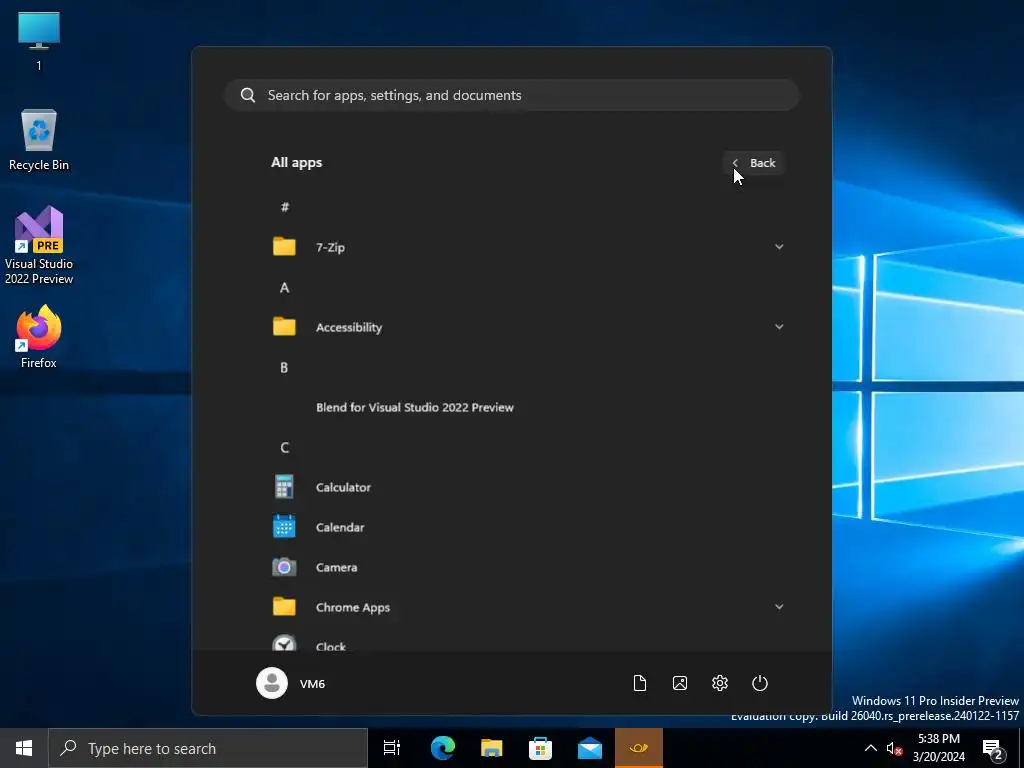Open the Accessibility folder icon
Image resolution: width=1024 pixels, height=768 pixels.
pyautogui.click(x=284, y=327)
